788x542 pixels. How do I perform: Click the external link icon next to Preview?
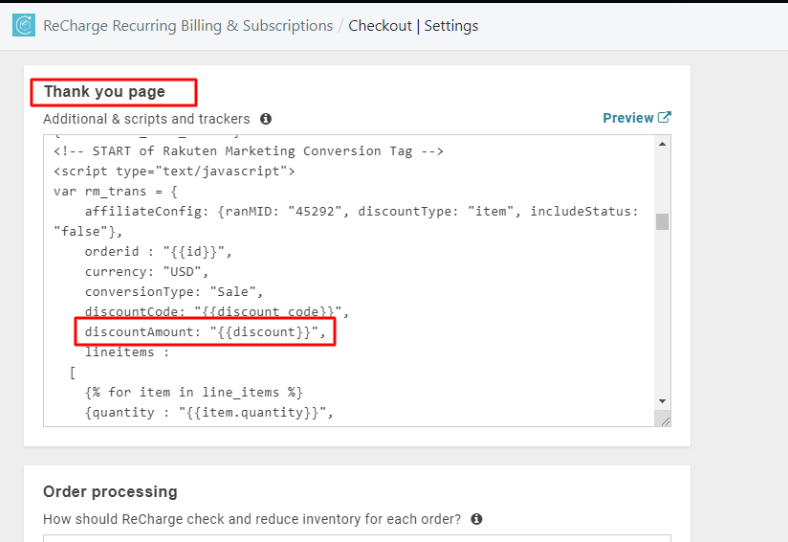click(664, 118)
